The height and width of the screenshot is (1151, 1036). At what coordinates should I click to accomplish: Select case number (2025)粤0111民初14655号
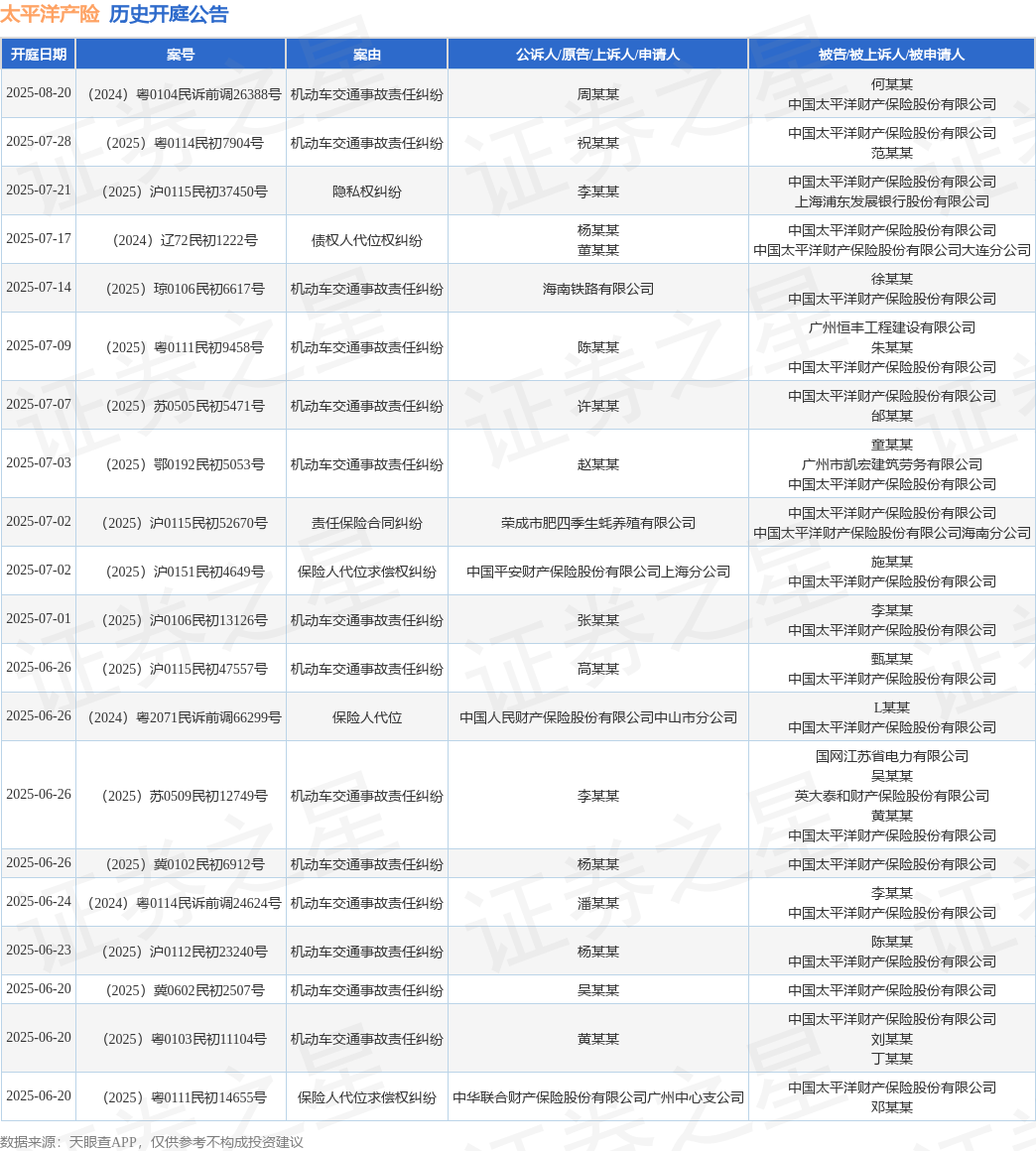click(x=184, y=1097)
